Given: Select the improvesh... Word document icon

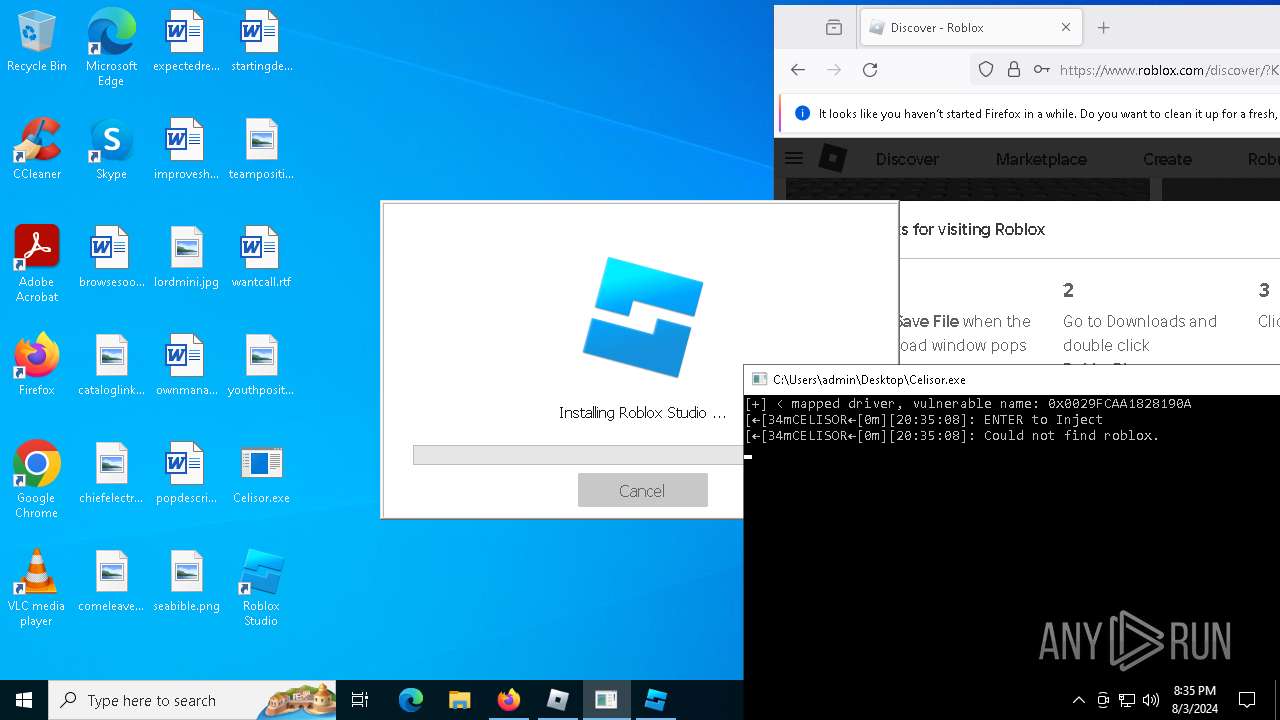Looking at the screenshot, I should tap(186, 149).
